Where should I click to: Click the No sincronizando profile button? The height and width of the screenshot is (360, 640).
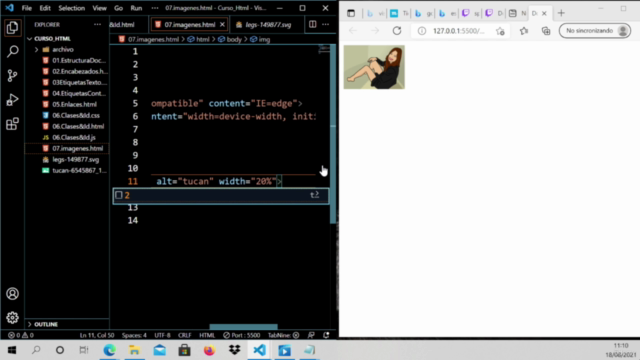click(595, 31)
